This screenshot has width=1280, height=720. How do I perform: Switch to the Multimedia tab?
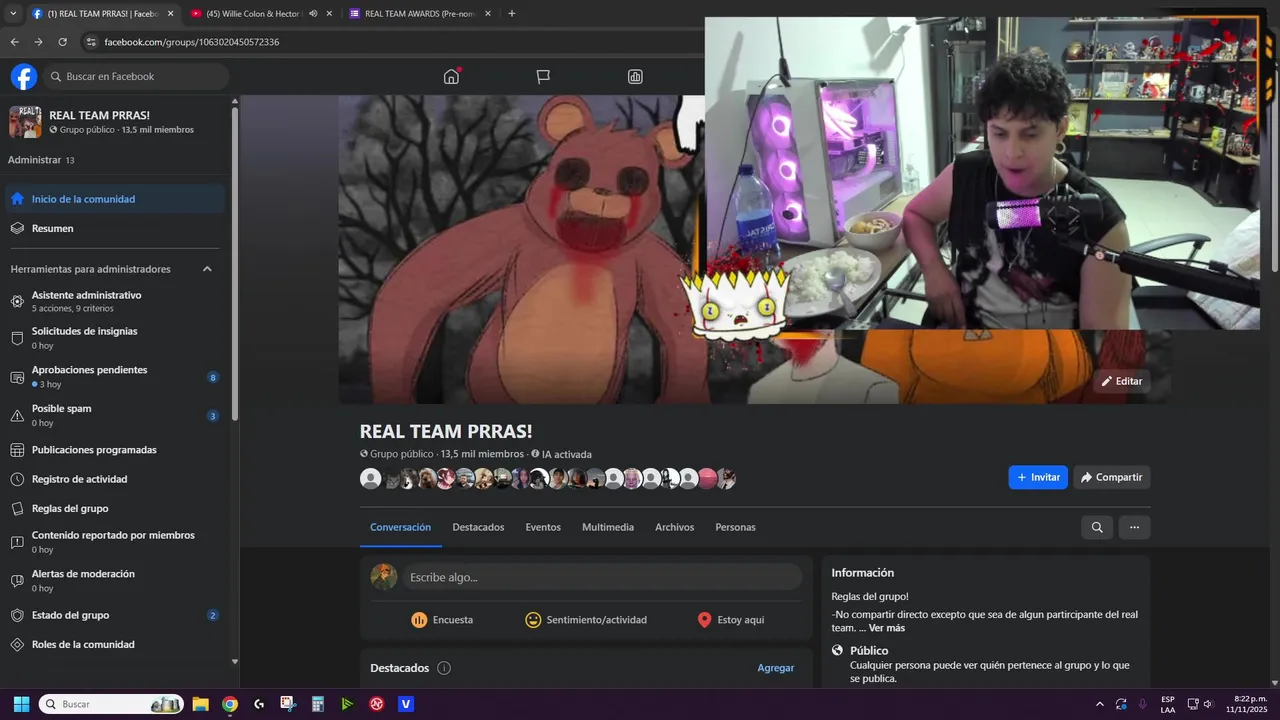point(608,527)
